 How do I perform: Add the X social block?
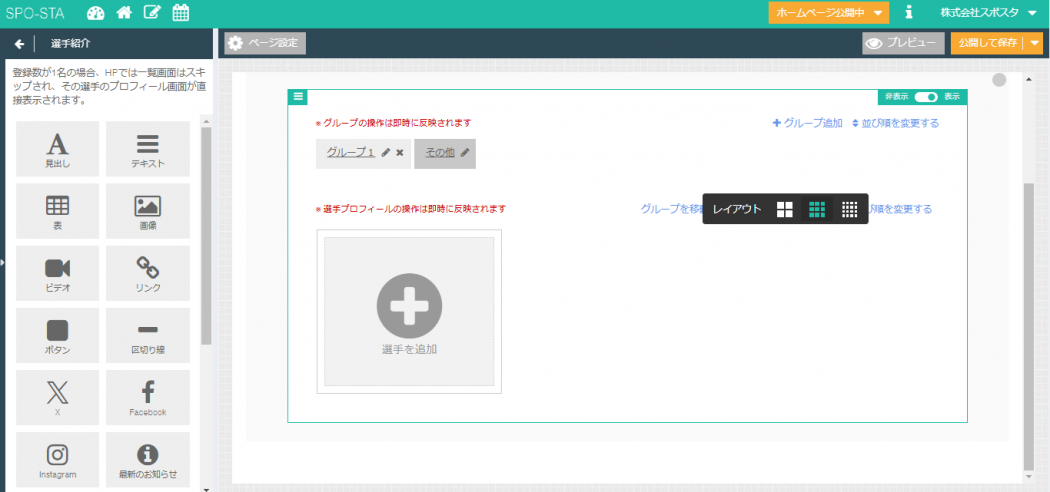click(x=58, y=397)
